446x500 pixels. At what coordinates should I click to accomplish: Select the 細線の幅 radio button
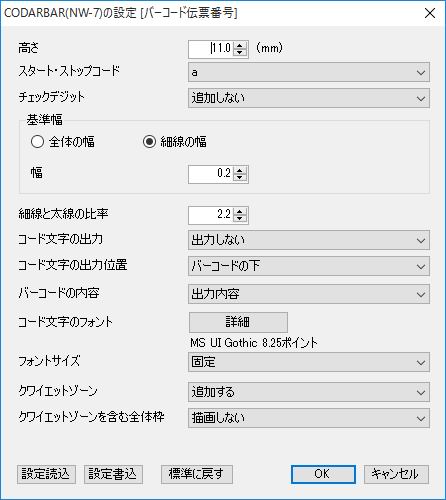coord(149,142)
